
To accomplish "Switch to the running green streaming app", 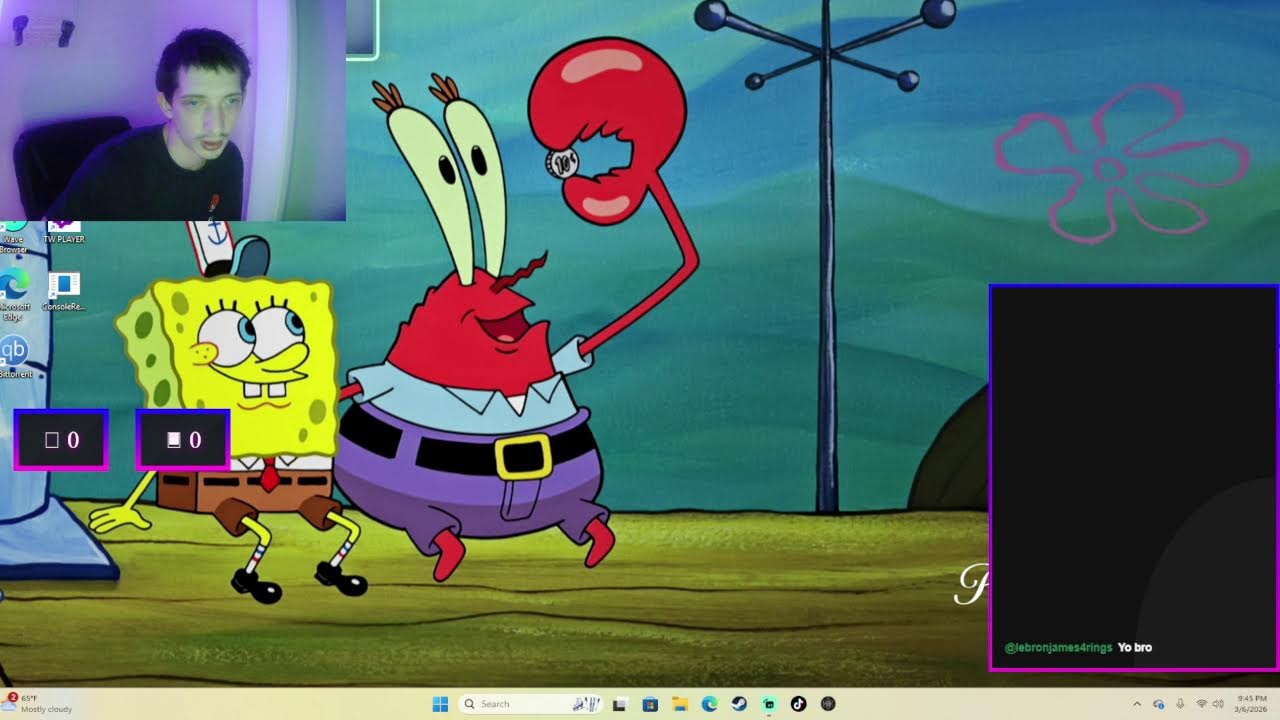I will coord(769,704).
